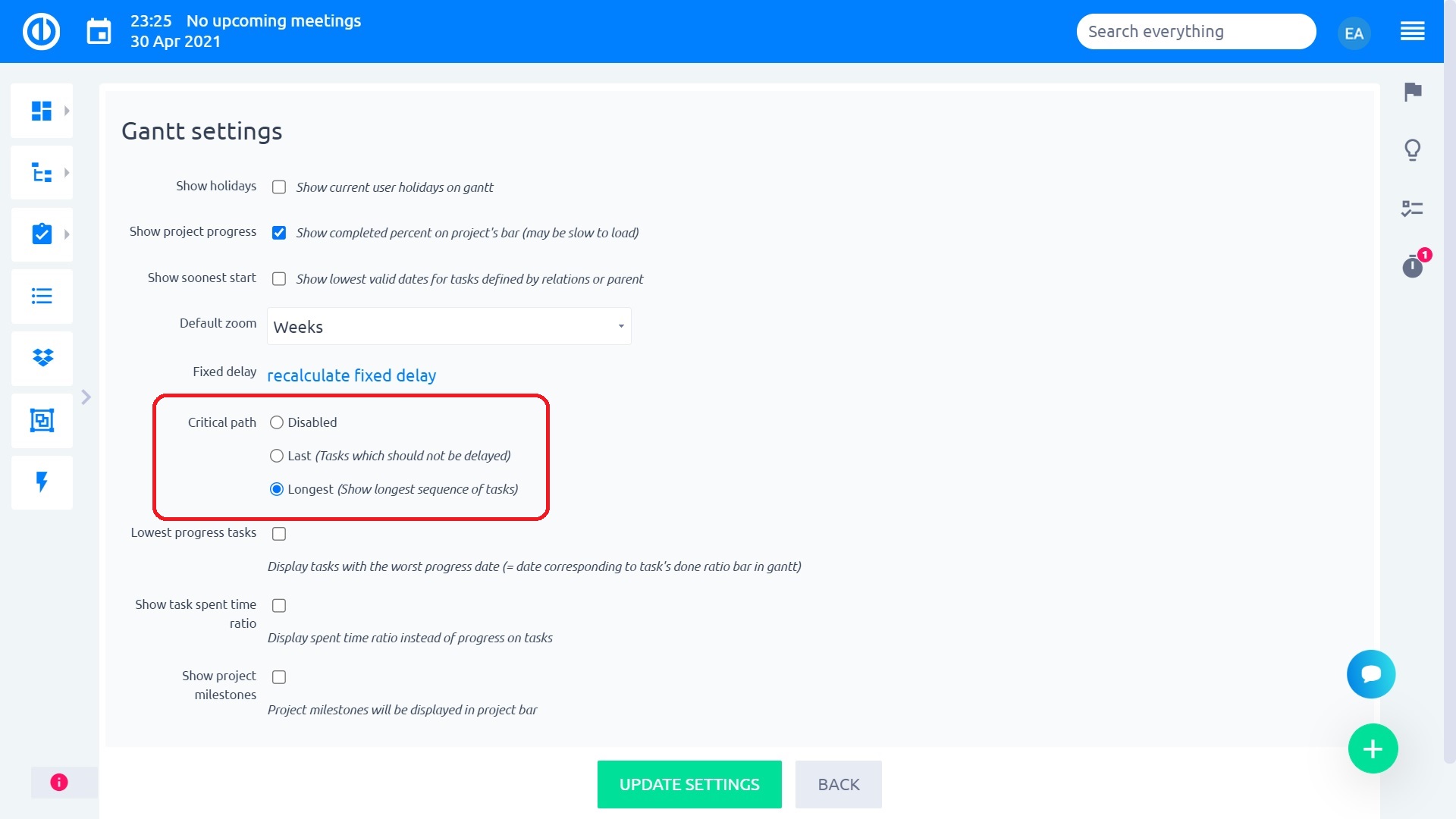Uncheck Show project progress checkbox
The width and height of the screenshot is (1456, 819).
279,233
